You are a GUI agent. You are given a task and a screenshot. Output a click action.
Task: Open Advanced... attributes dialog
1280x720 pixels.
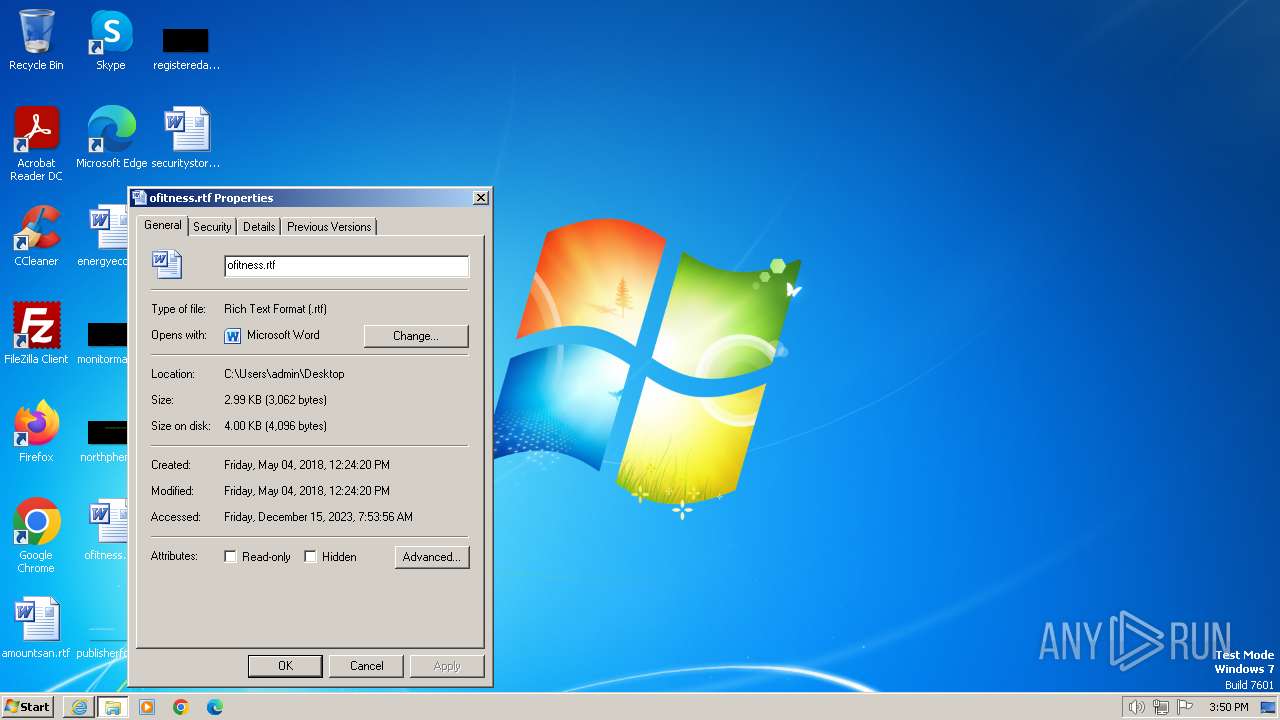[431, 557]
